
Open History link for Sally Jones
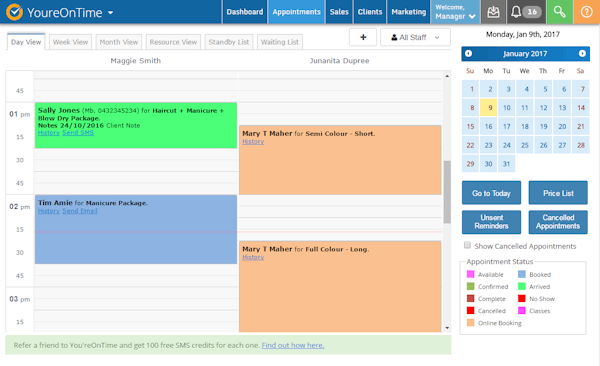(x=49, y=133)
